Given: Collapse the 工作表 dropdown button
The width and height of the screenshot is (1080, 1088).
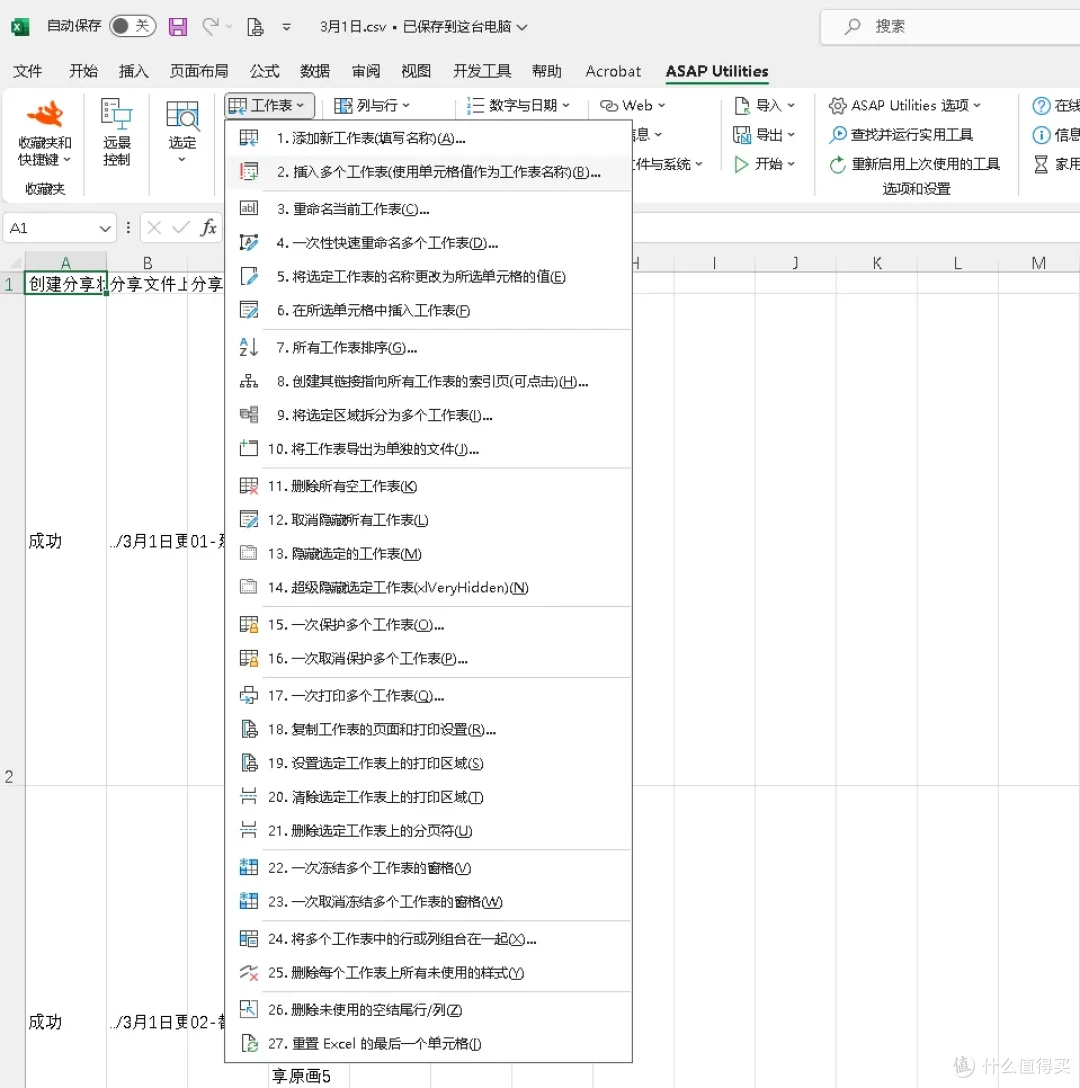Looking at the screenshot, I should (x=269, y=105).
